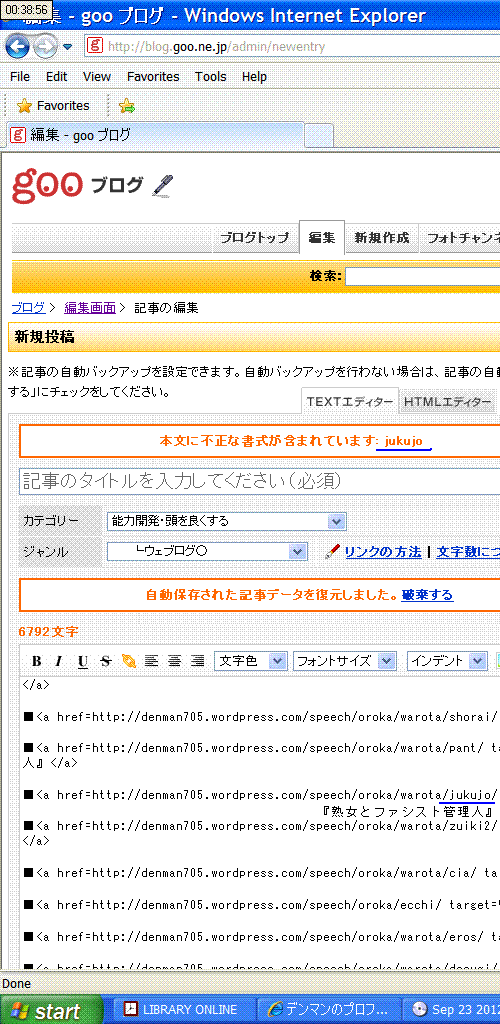Click the goo ブログ logo
Screen dimensions: 500x1024
point(77,185)
